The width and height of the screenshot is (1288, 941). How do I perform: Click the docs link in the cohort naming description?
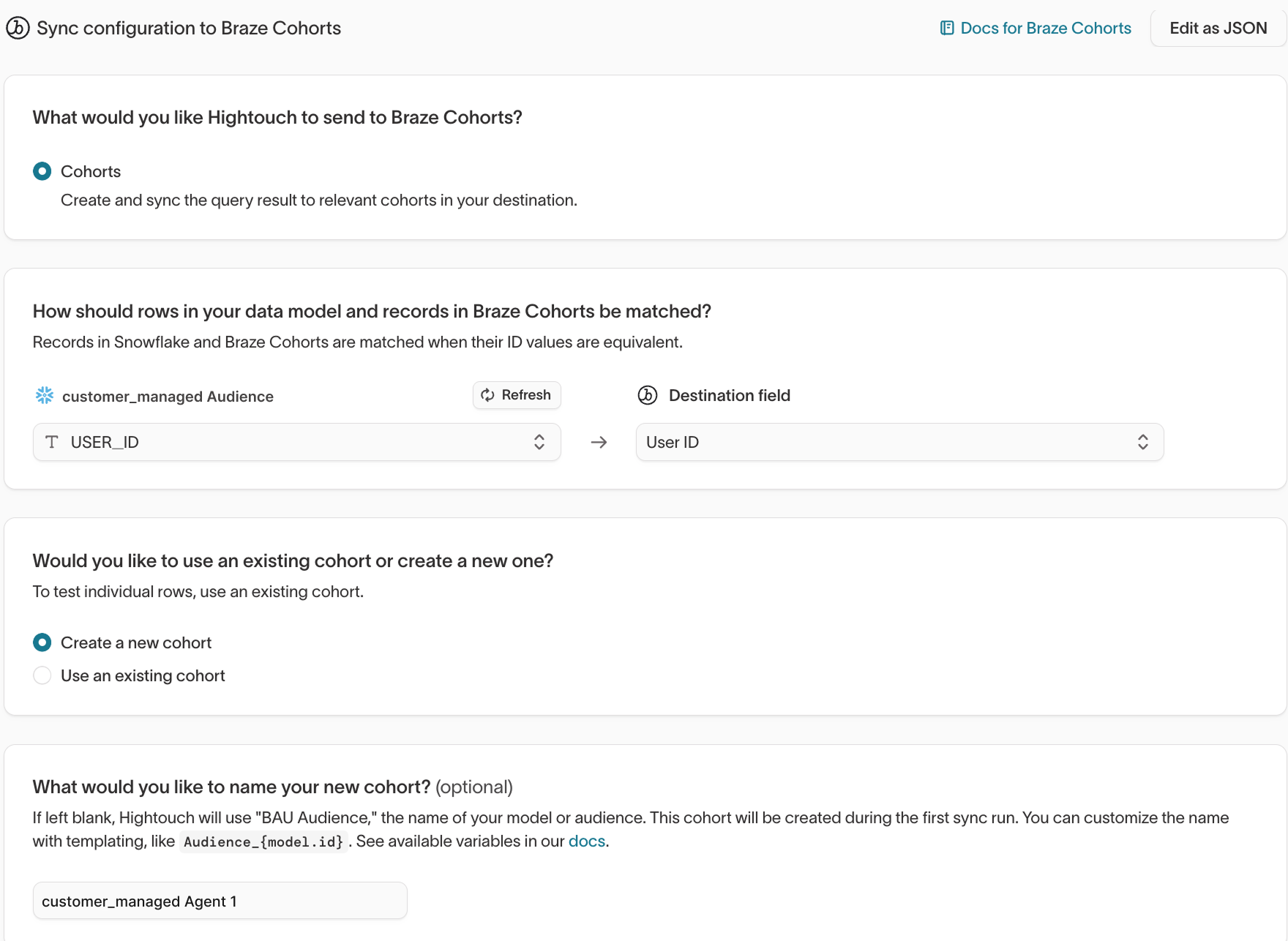[x=586, y=841]
